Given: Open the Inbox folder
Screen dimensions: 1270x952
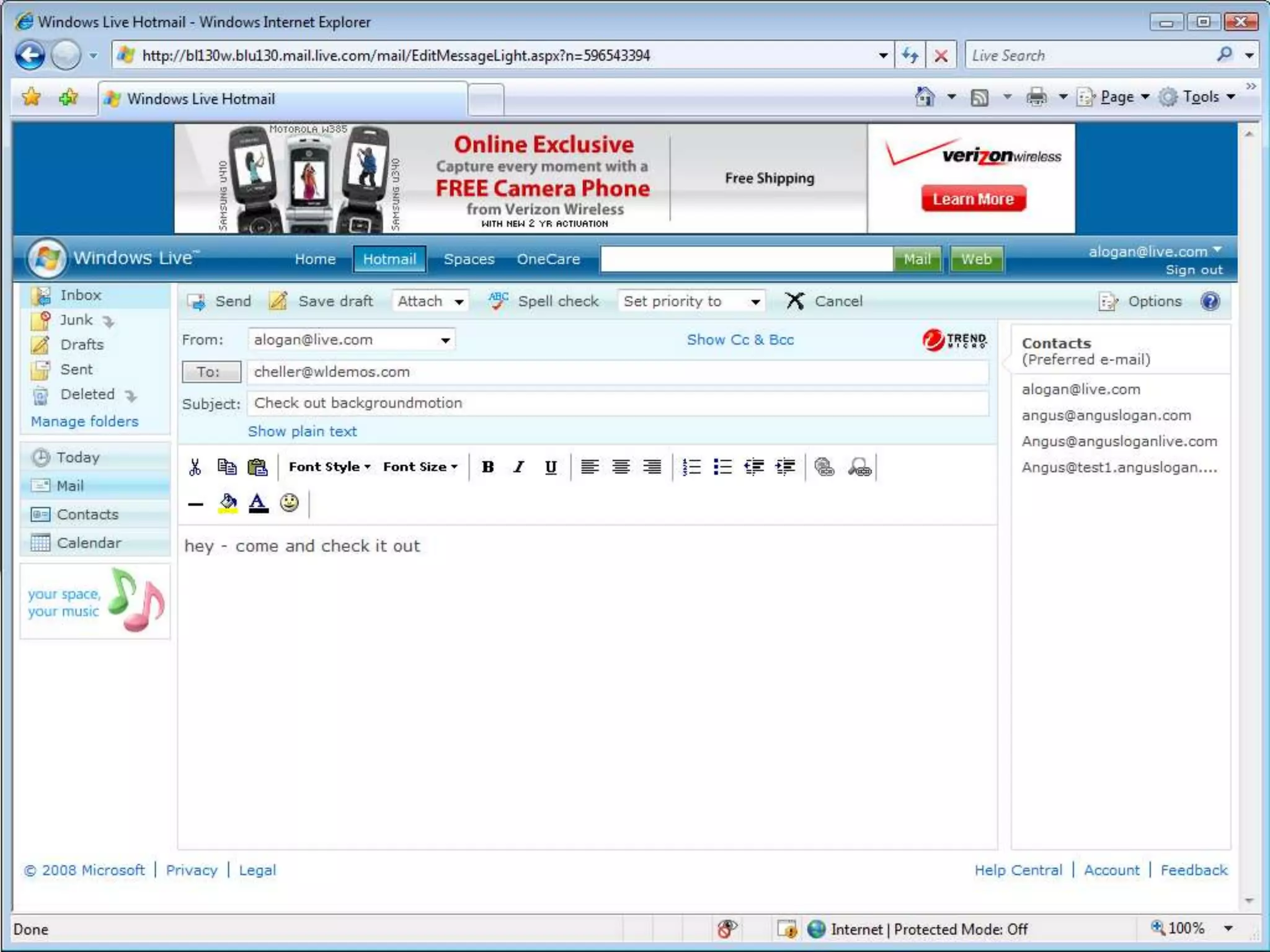Looking at the screenshot, I should tap(81, 296).
